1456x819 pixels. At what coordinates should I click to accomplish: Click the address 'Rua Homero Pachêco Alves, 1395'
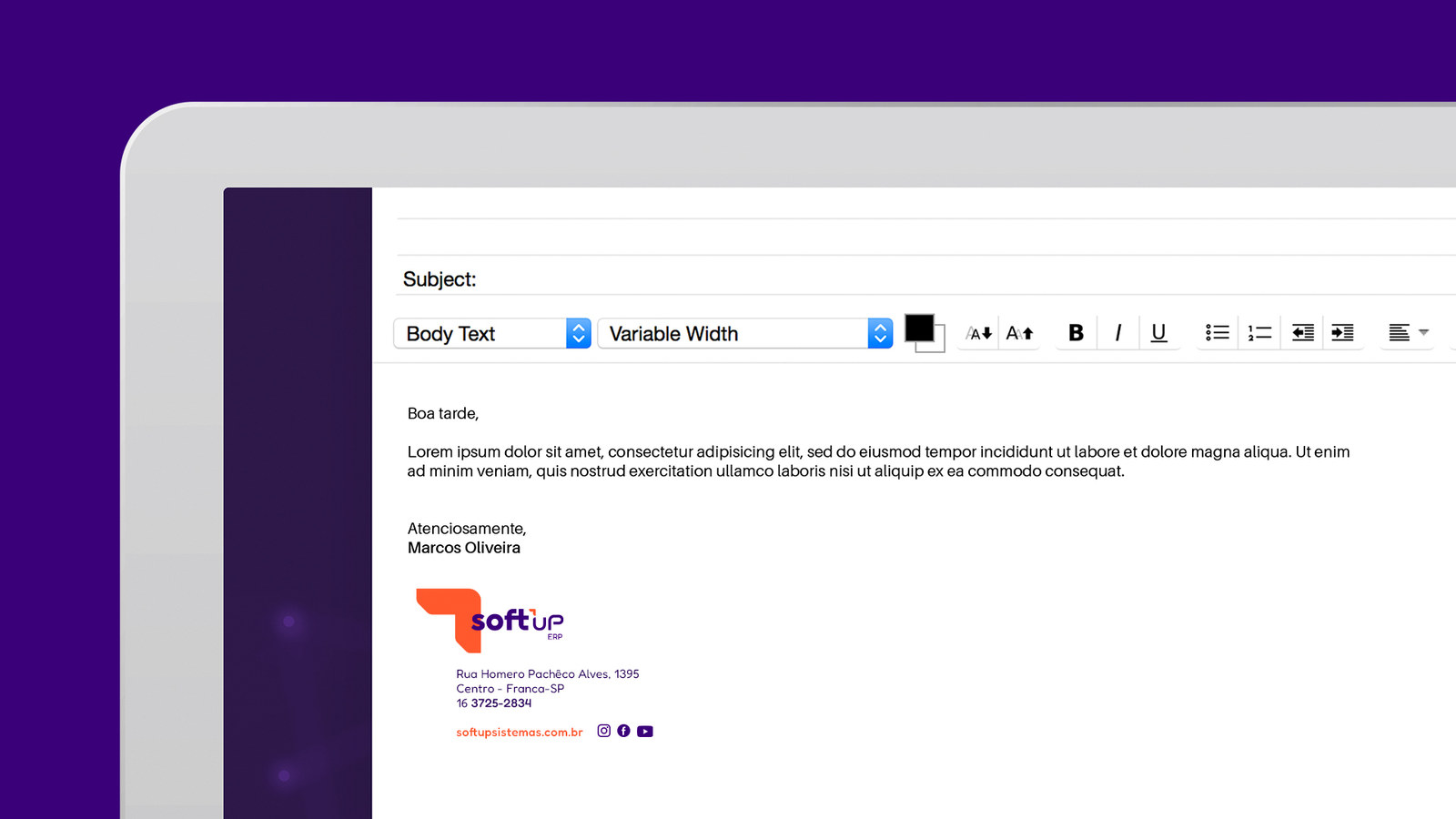pyautogui.click(x=548, y=674)
